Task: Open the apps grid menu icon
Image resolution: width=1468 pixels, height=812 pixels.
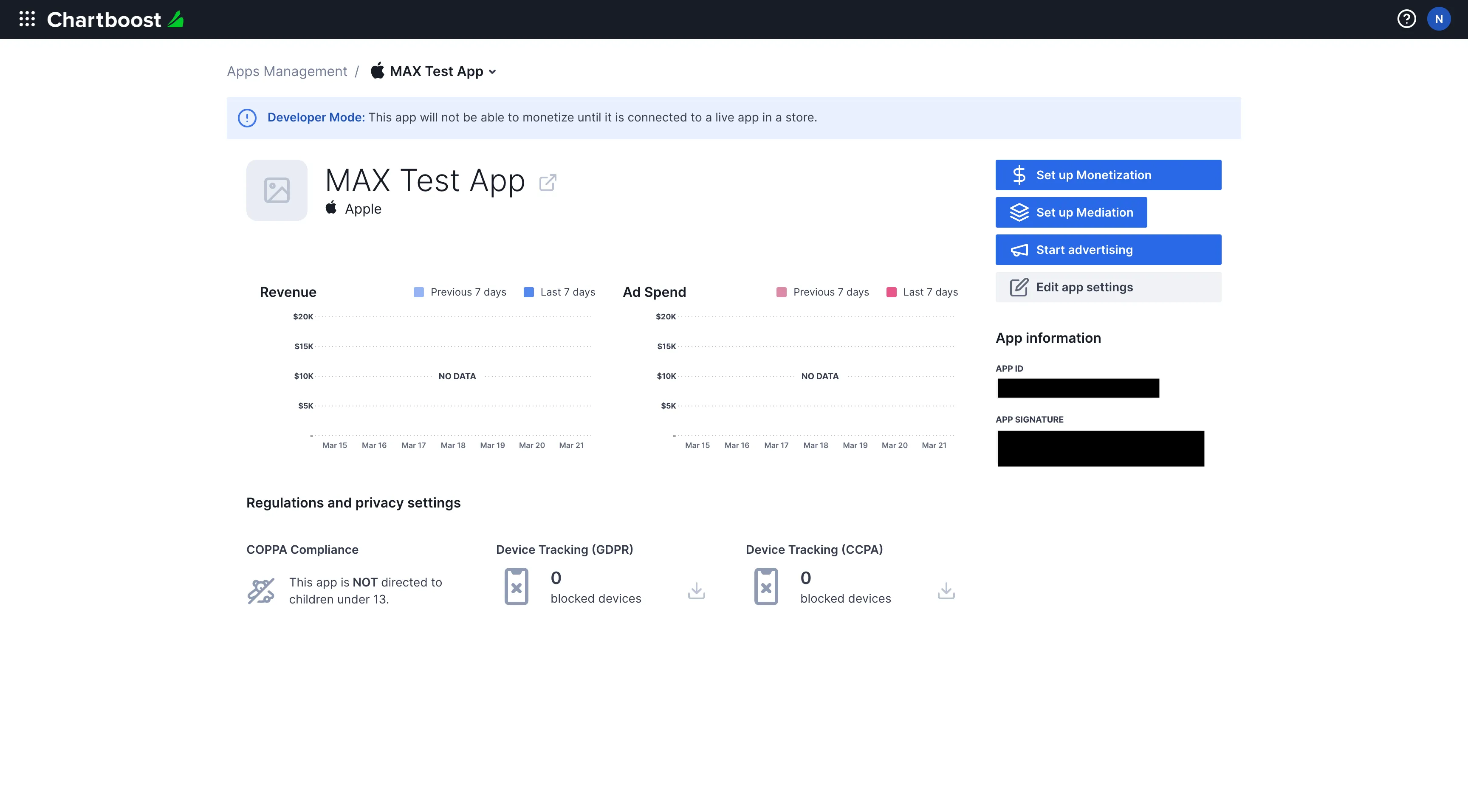Action: [27, 20]
